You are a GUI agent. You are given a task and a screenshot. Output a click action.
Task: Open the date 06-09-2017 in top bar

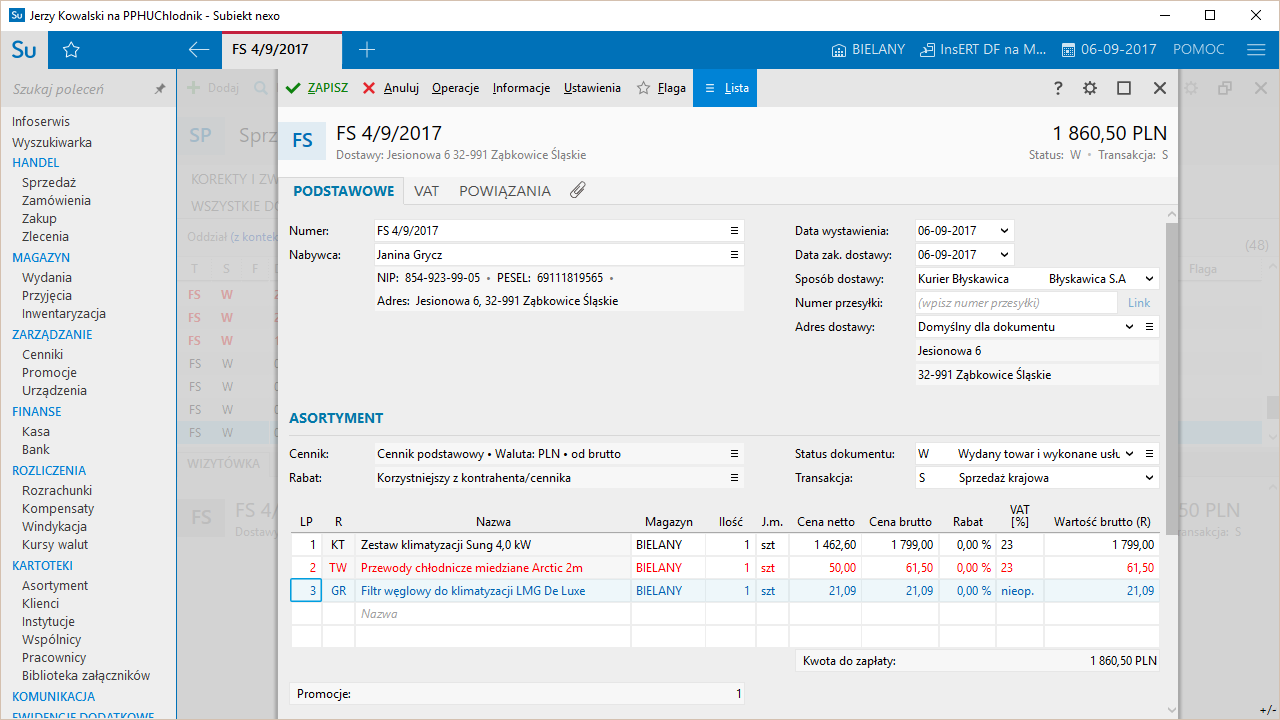point(1108,50)
